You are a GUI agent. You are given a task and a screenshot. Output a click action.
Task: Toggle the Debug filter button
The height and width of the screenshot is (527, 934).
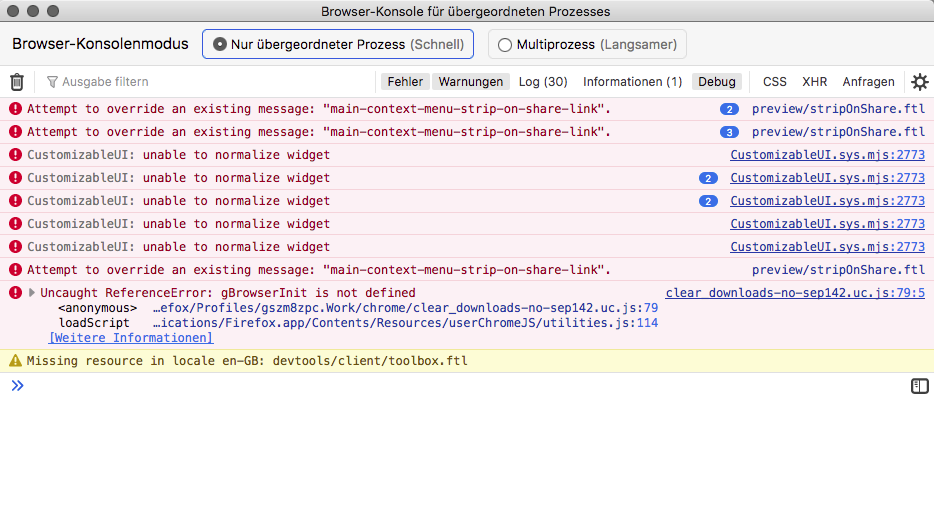716,82
